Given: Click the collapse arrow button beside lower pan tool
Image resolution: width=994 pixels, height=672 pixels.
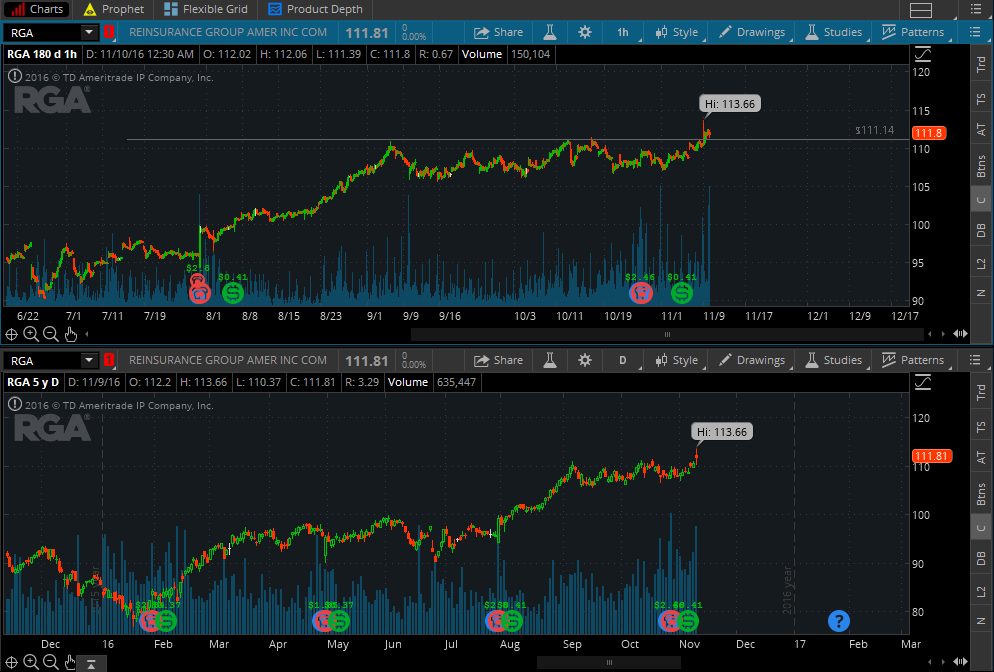Looking at the screenshot, I should [x=91, y=664].
